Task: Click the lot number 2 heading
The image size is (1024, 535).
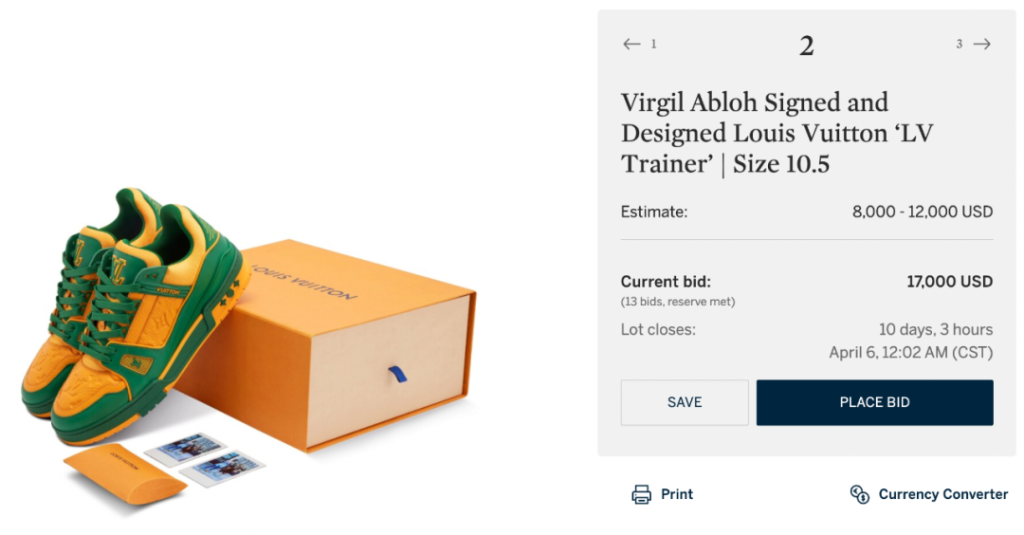Action: coord(806,46)
